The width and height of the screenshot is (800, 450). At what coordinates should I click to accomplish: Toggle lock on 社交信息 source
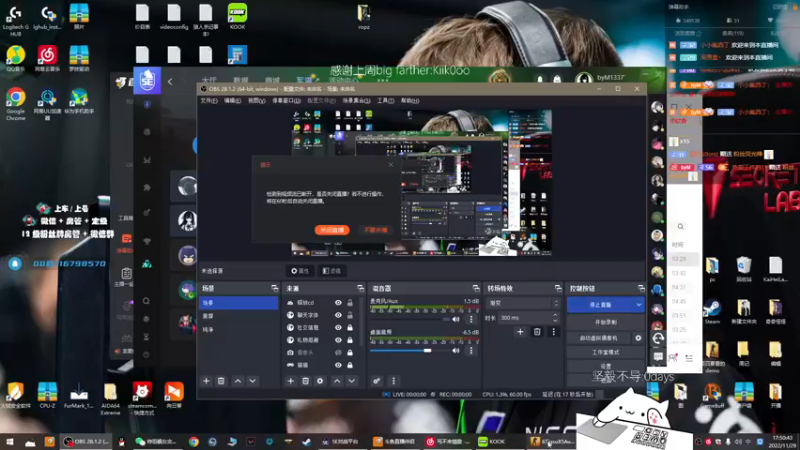(350, 328)
